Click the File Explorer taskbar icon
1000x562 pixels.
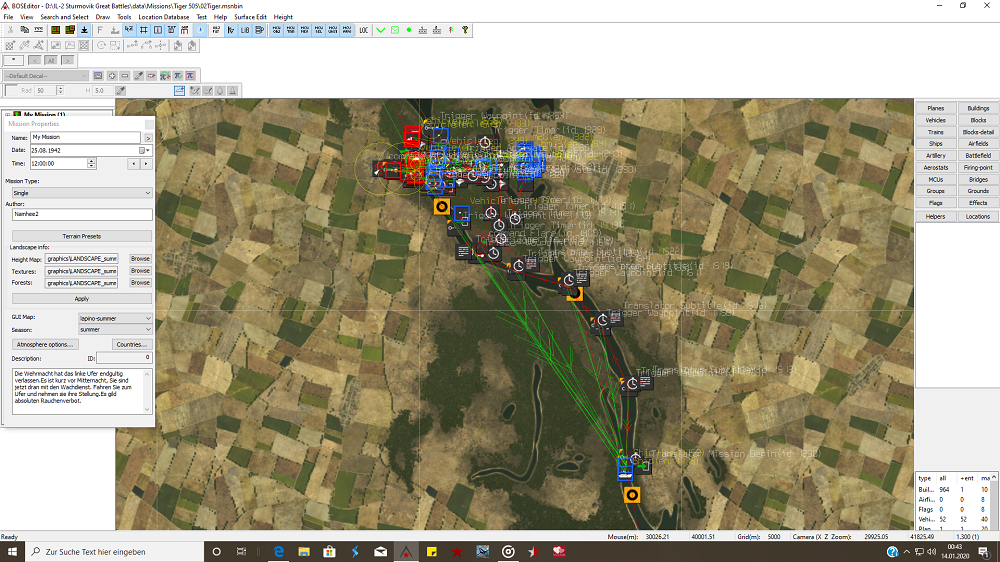tap(304, 552)
